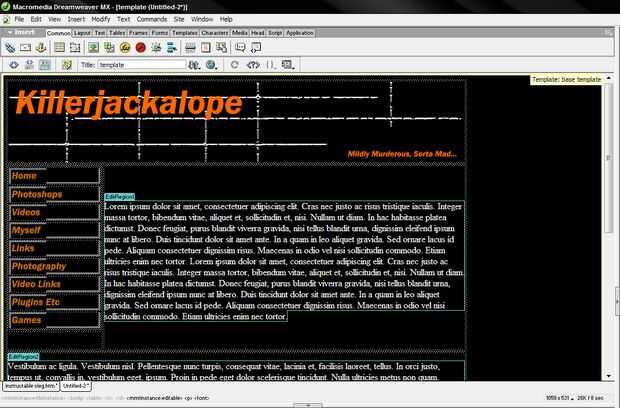This screenshot has width=620, height=408.
Task: Click the Videos navigation button
Action: coord(55,212)
